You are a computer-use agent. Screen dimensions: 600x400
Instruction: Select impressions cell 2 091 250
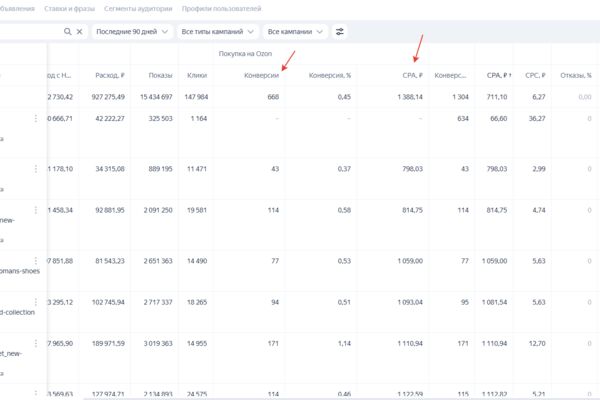(158, 210)
